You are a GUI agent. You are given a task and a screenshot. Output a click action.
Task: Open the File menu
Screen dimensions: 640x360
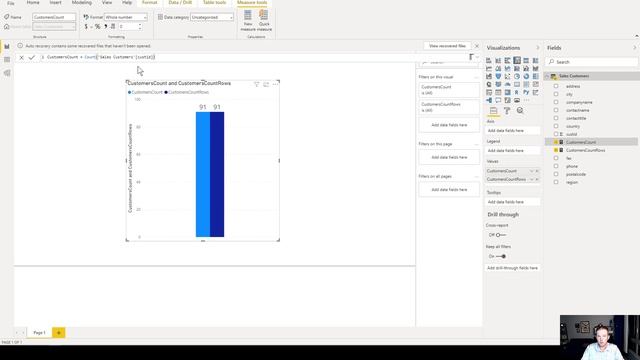click(11, 3)
